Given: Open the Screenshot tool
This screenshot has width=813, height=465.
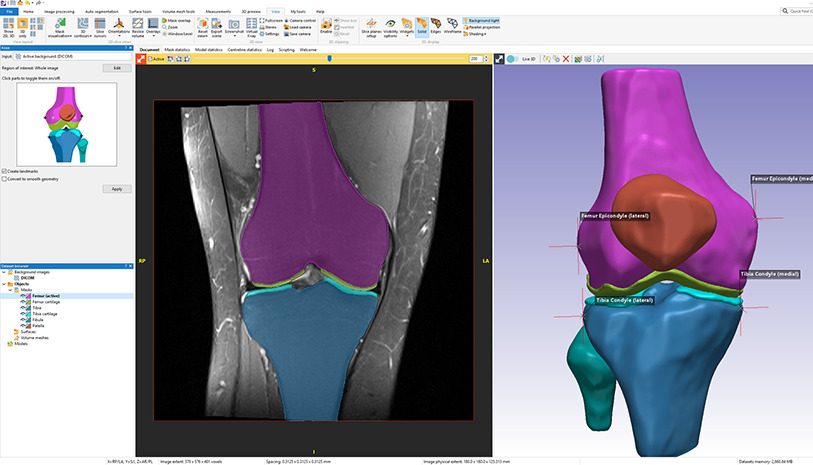Looking at the screenshot, I should [x=235, y=27].
